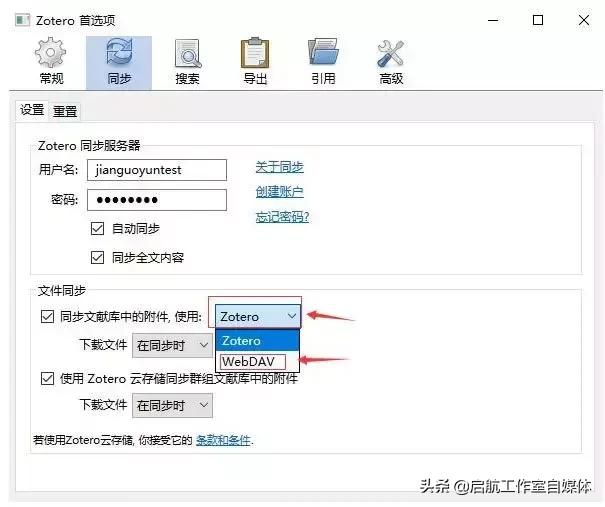Choose Zotero in the dropdown list
This screenshot has height=507, width=605.
tap(257, 341)
